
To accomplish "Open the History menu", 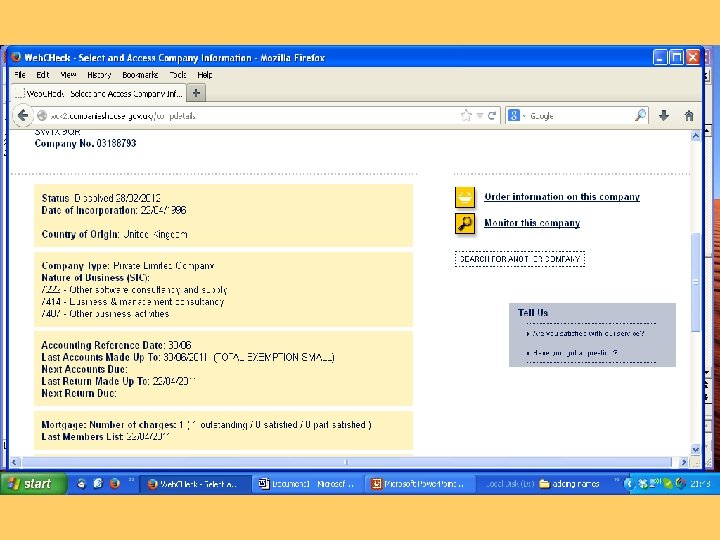I will click(99, 74).
